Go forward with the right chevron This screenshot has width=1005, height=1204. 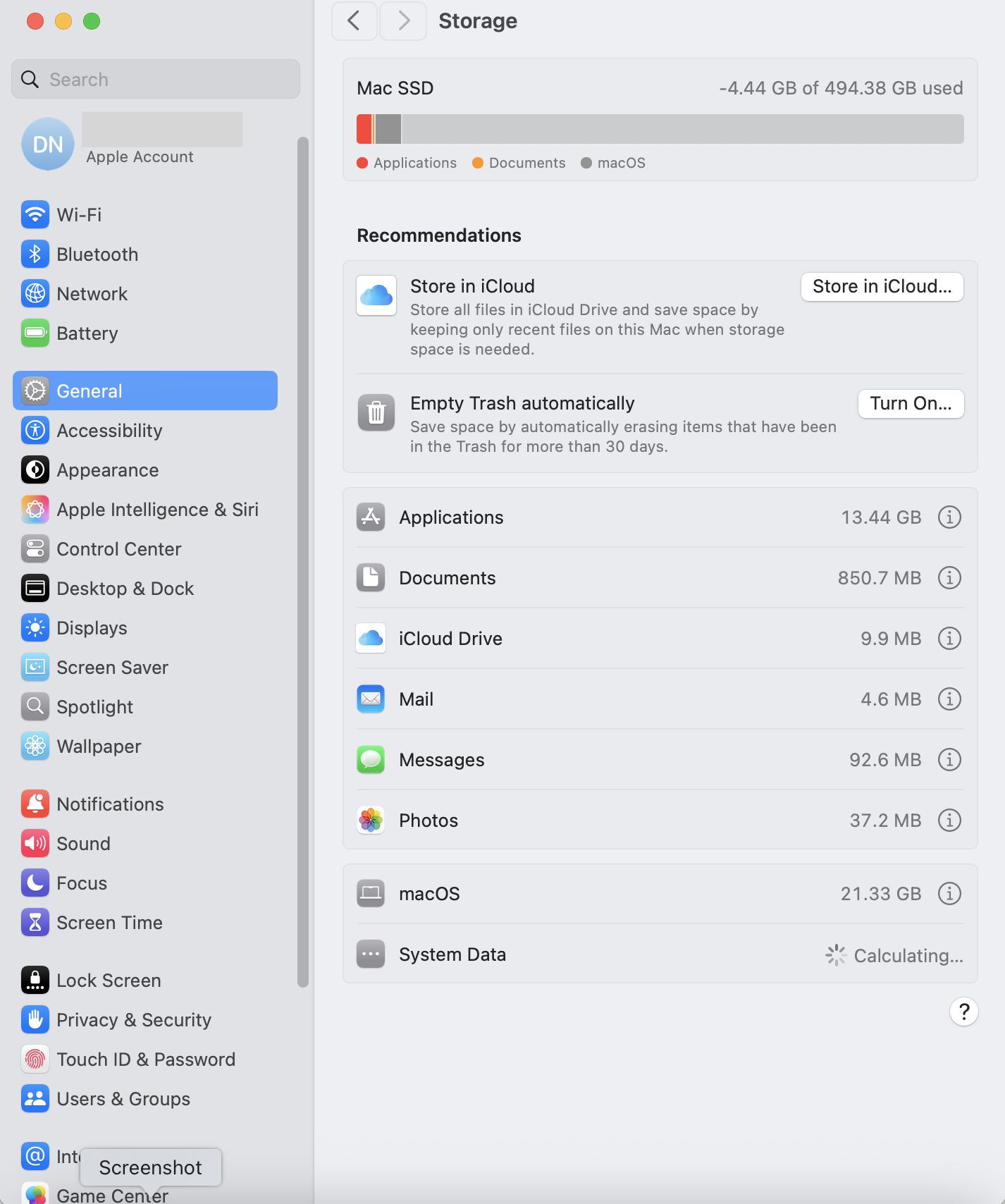(403, 21)
